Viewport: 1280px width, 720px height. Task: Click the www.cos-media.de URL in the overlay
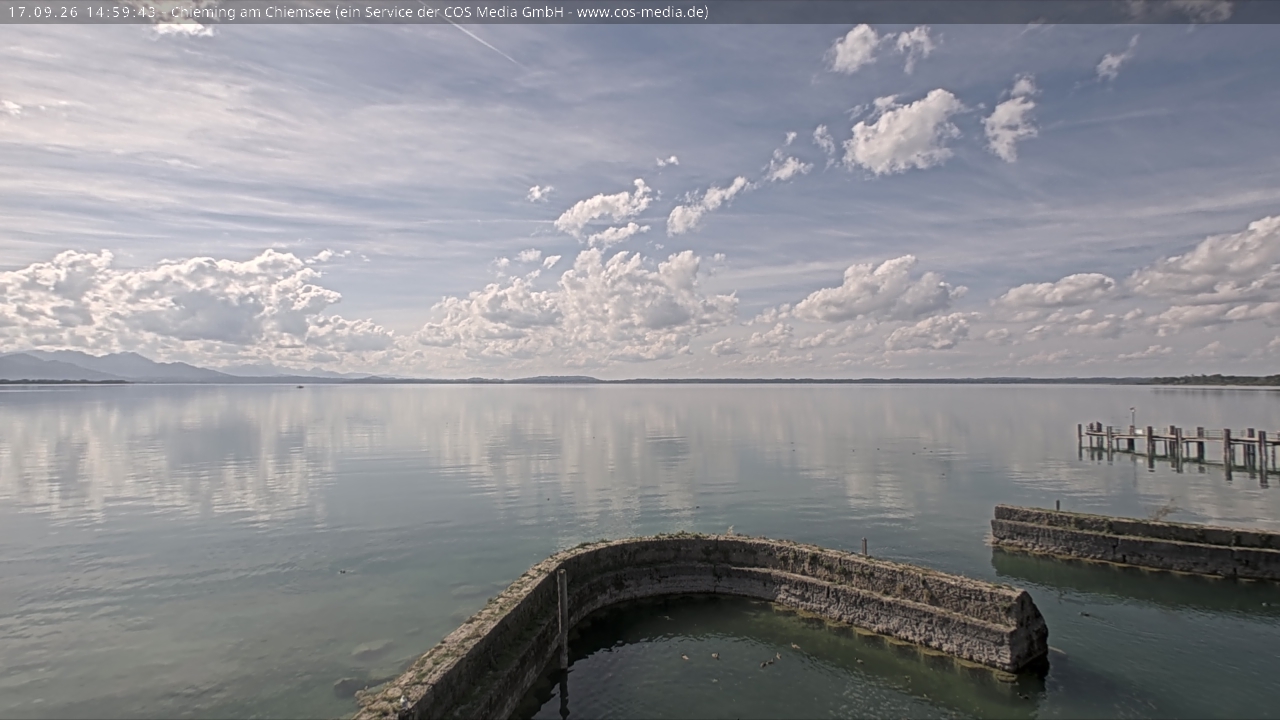[640, 12]
